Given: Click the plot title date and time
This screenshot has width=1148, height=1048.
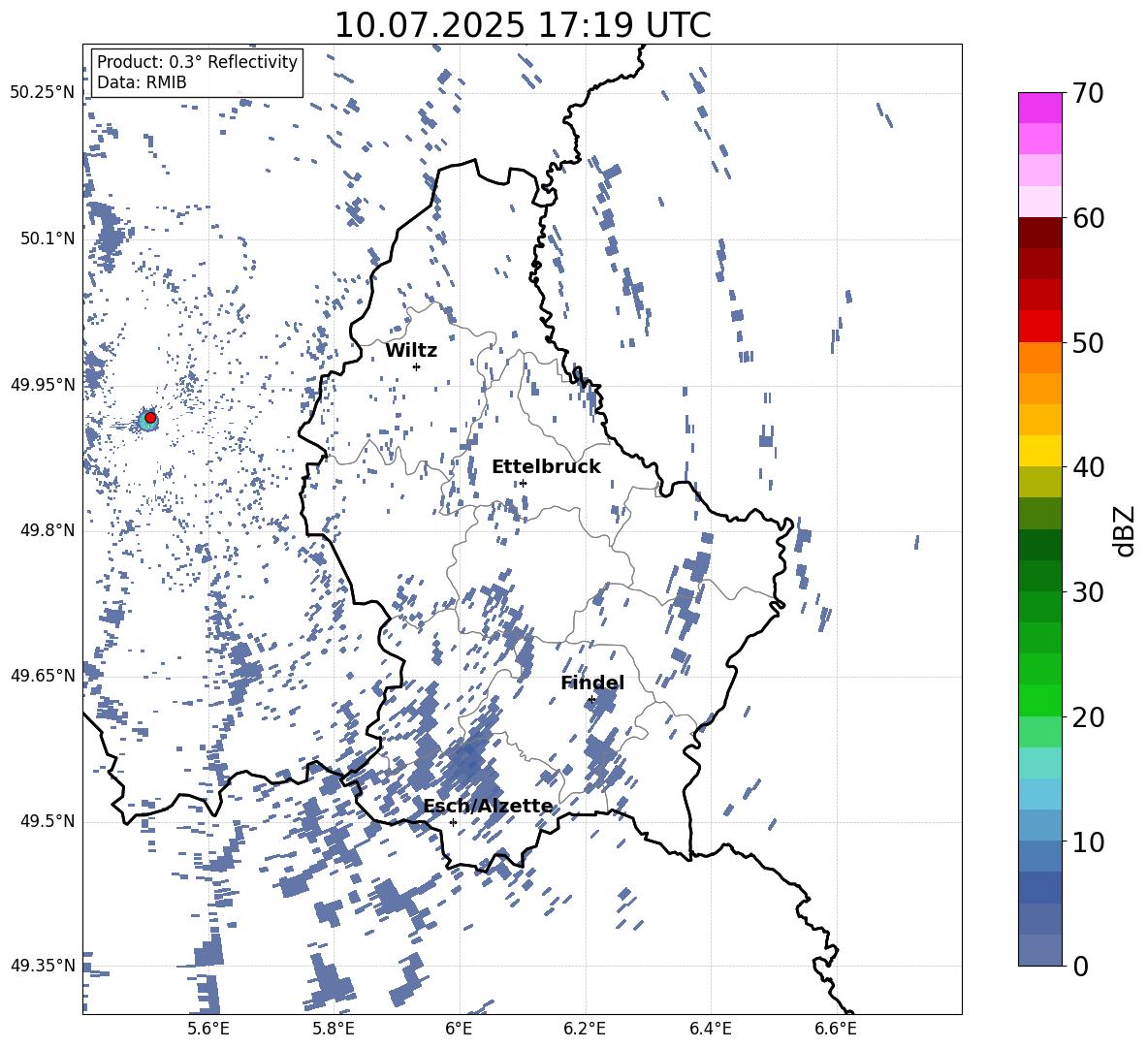Looking at the screenshot, I should (523, 25).
